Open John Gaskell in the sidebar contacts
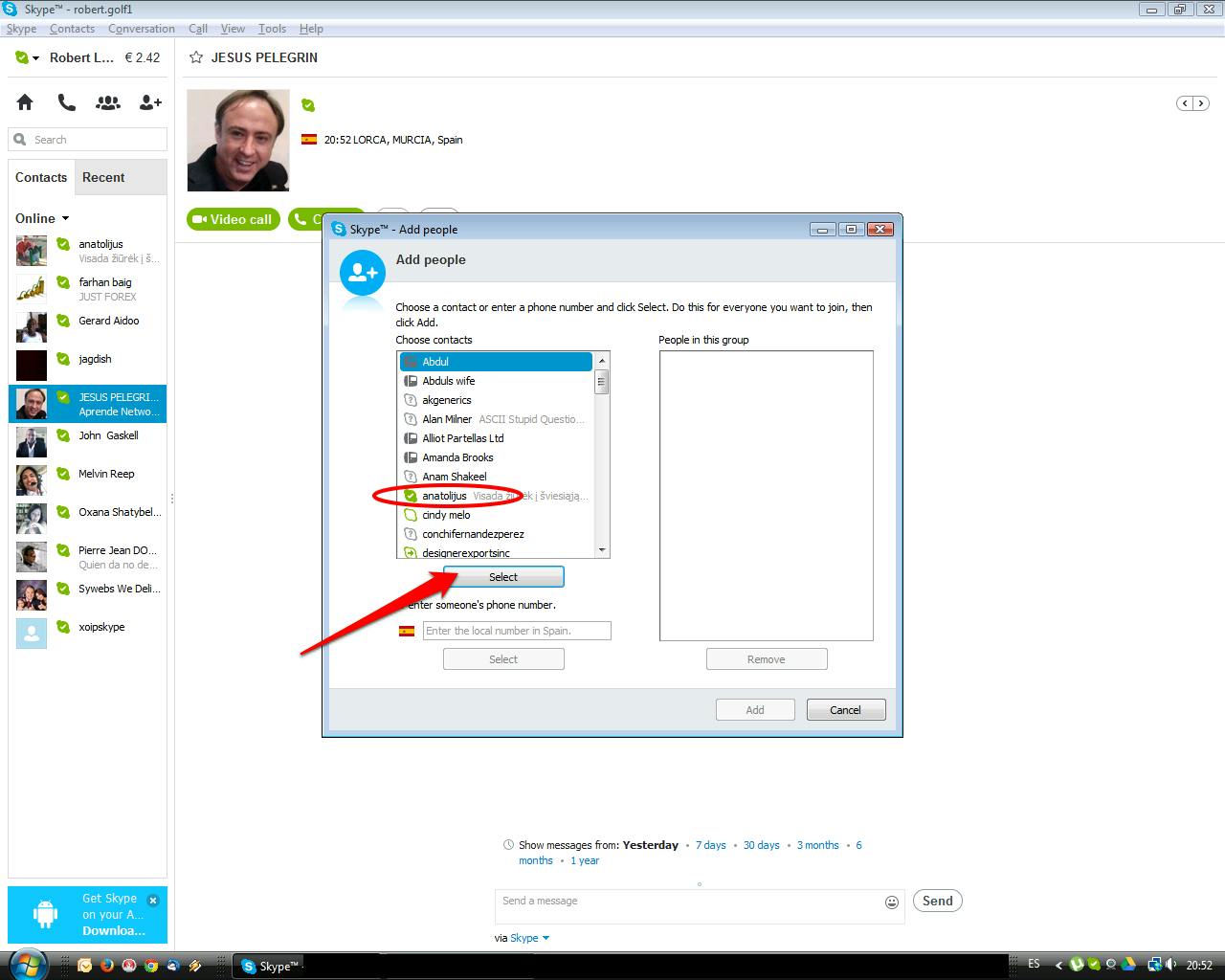 coord(88,442)
